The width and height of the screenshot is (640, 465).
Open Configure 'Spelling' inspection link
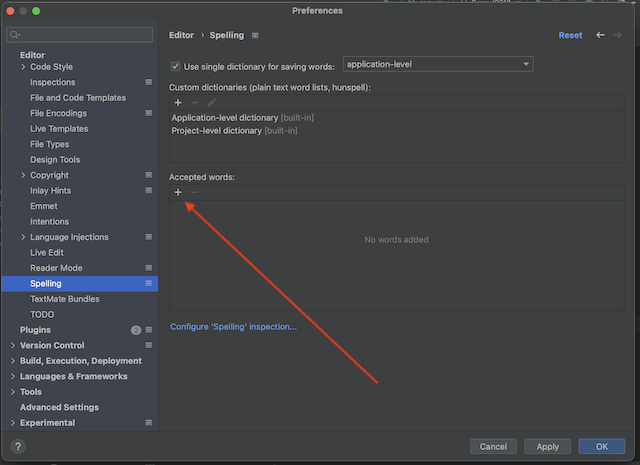click(x=233, y=327)
